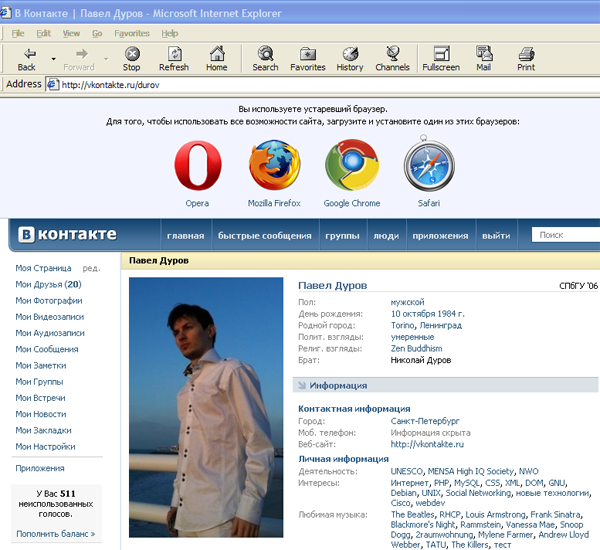Open группы in site navigation
Screen dimensions: 600x550
click(342, 235)
